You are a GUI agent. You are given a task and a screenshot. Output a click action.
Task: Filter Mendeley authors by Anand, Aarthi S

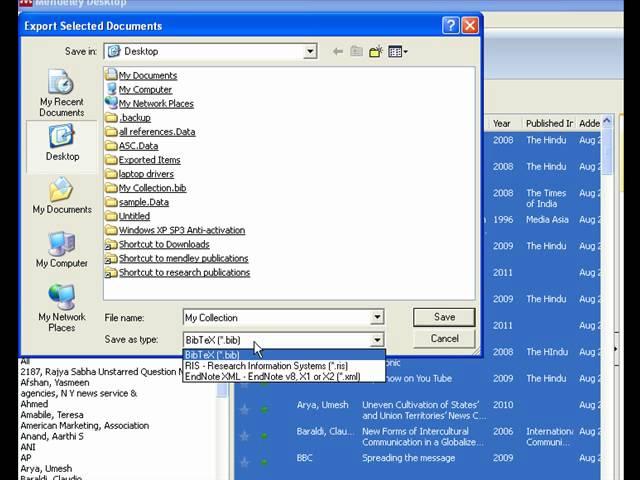[x=52, y=436]
